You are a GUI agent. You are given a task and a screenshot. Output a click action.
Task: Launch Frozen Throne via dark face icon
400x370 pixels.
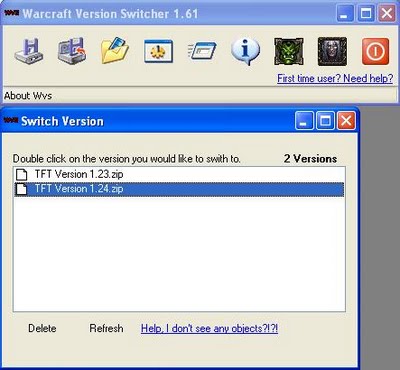(332, 51)
